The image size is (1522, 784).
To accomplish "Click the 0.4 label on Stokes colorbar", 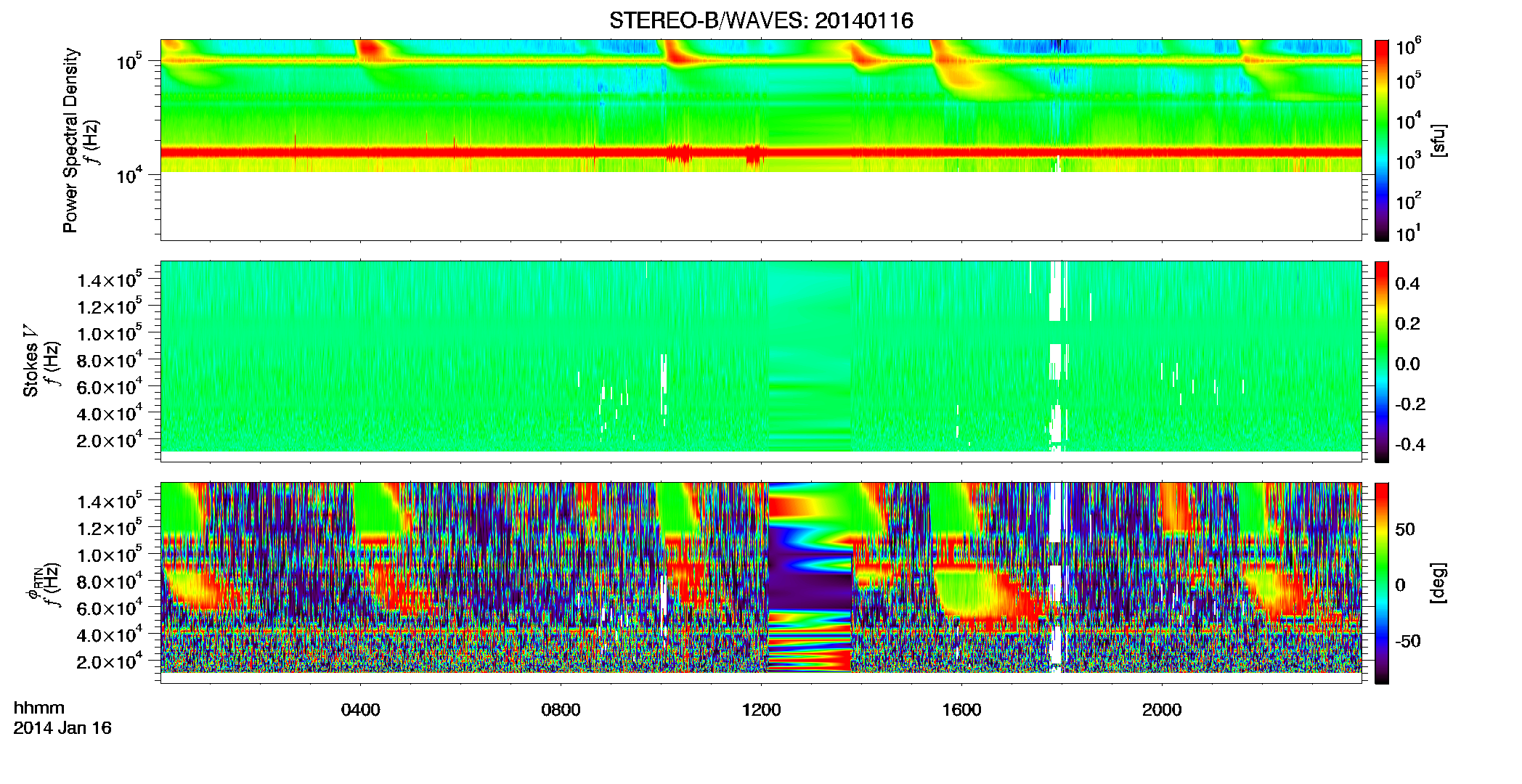I will tap(1407, 284).
